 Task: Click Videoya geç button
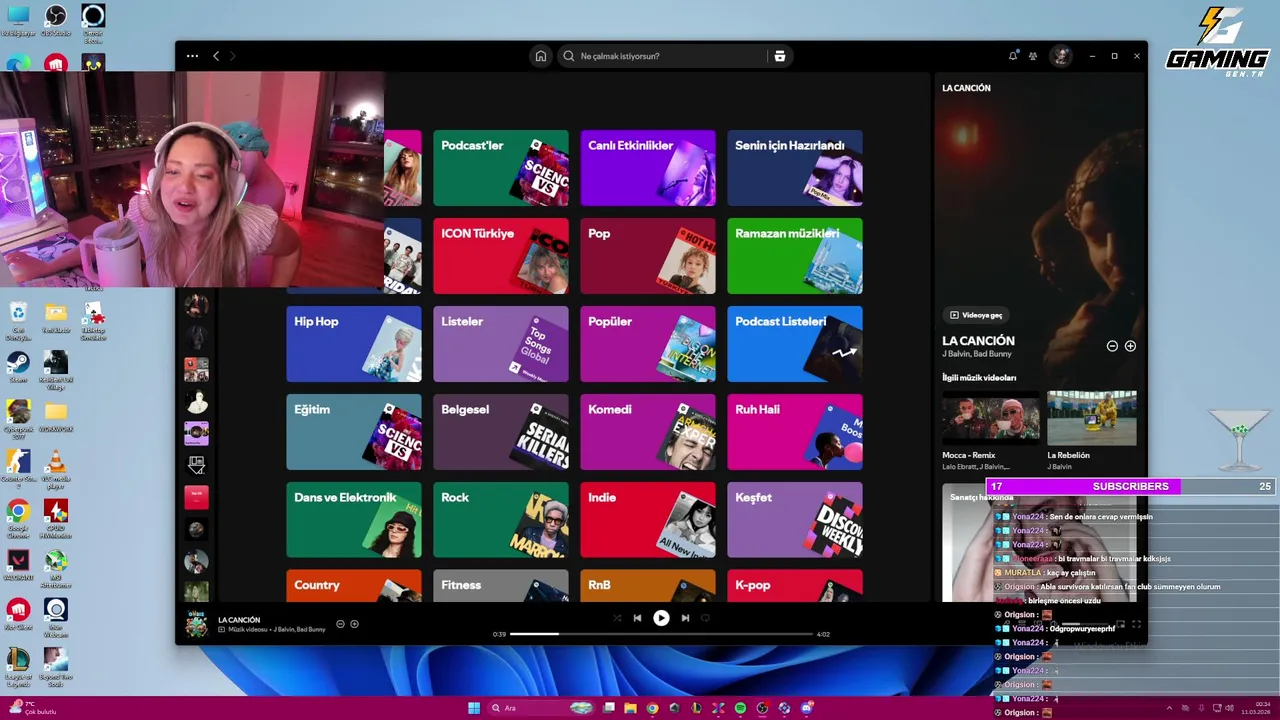point(975,315)
